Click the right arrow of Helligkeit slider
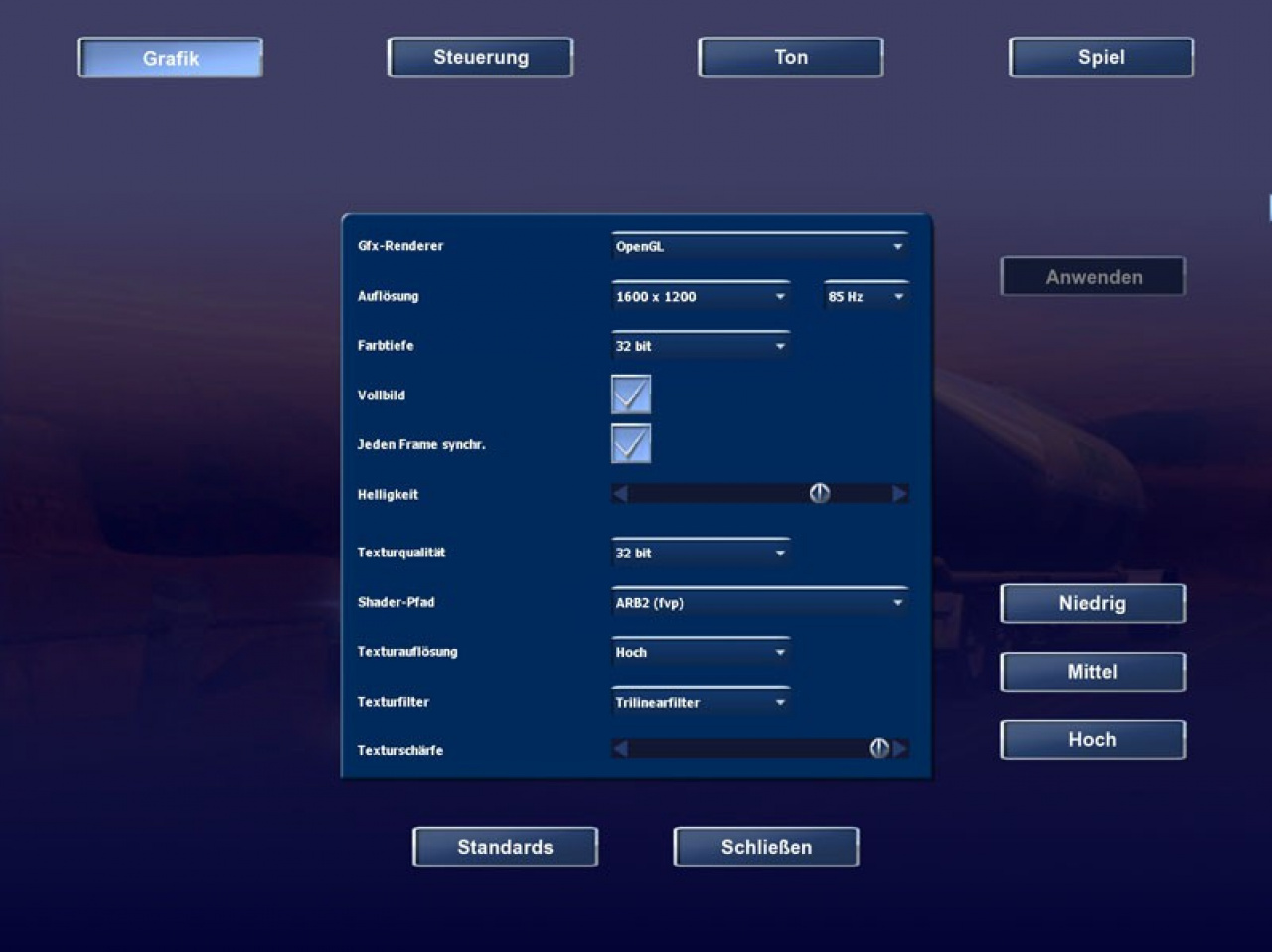The image size is (1272, 952). point(900,494)
